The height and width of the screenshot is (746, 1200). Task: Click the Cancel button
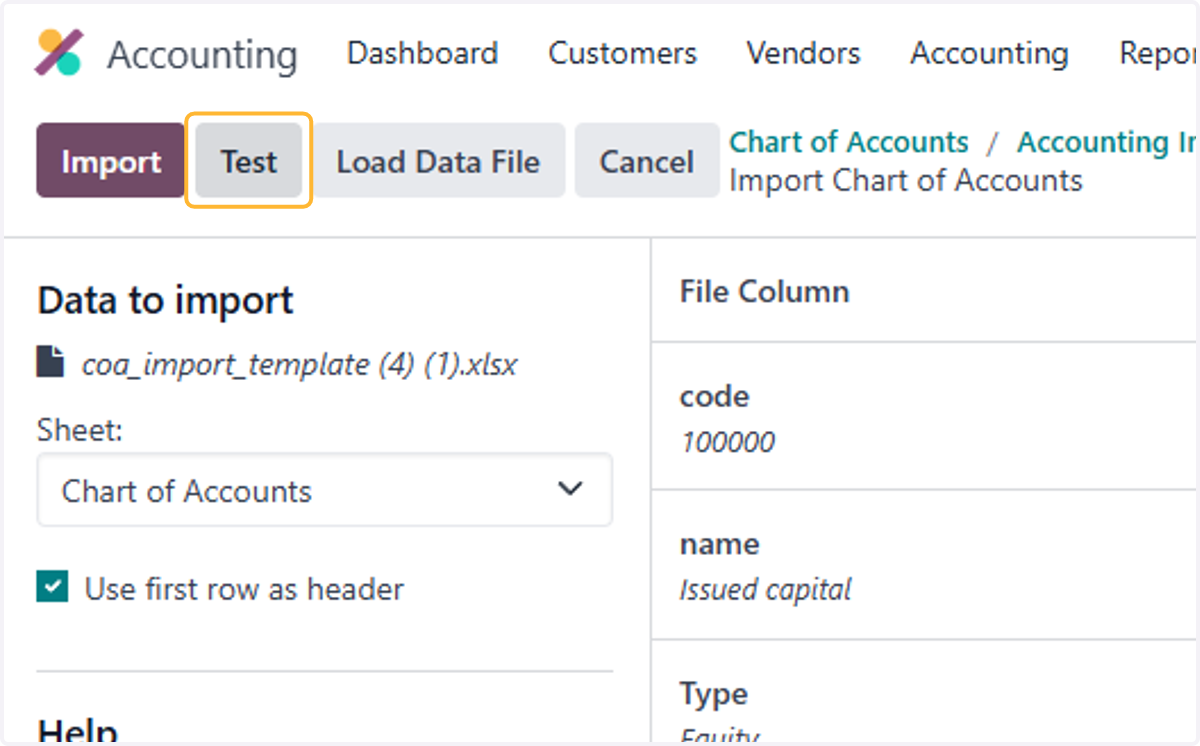coord(646,161)
